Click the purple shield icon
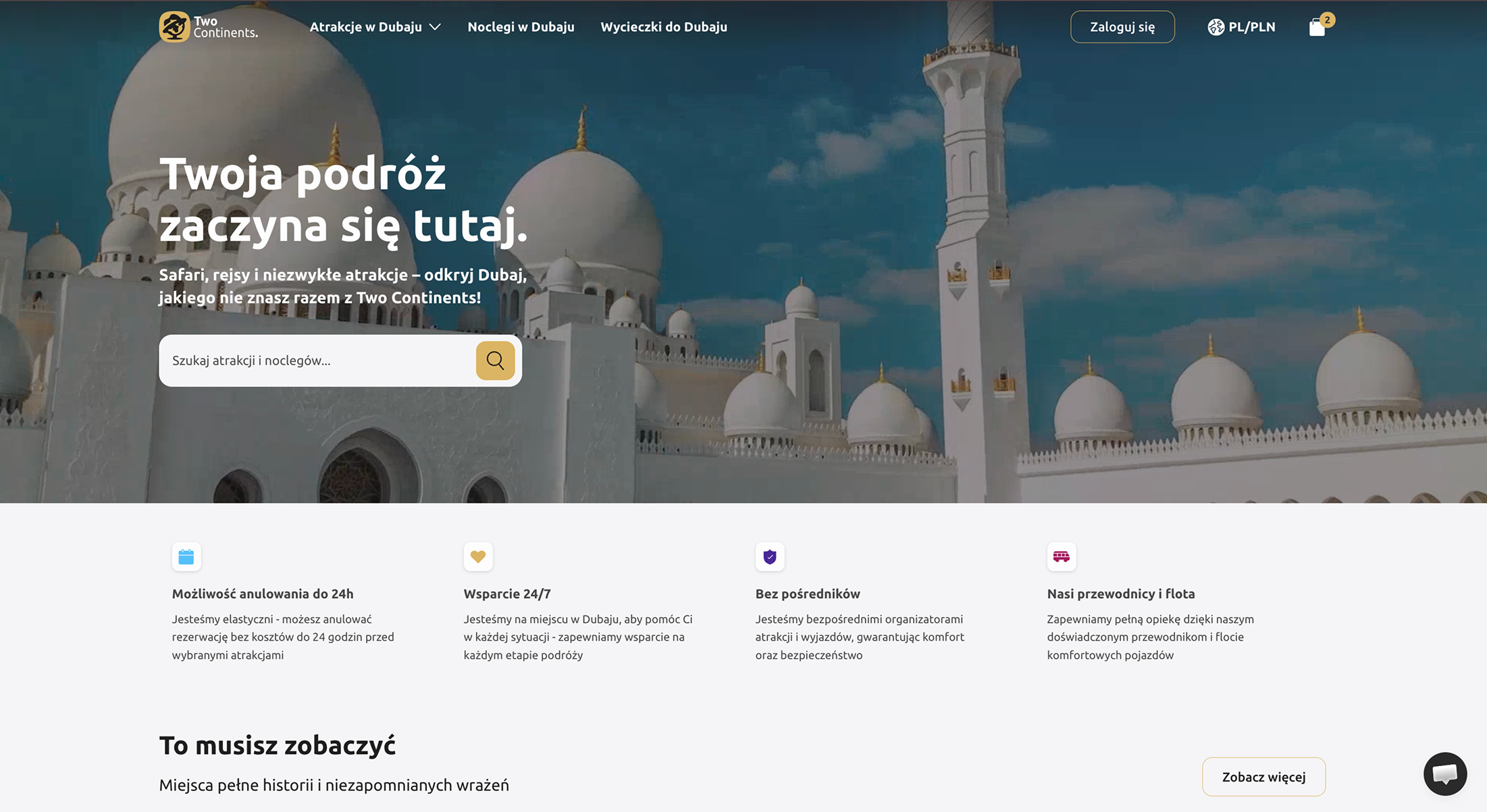 [x=770, y=557]
